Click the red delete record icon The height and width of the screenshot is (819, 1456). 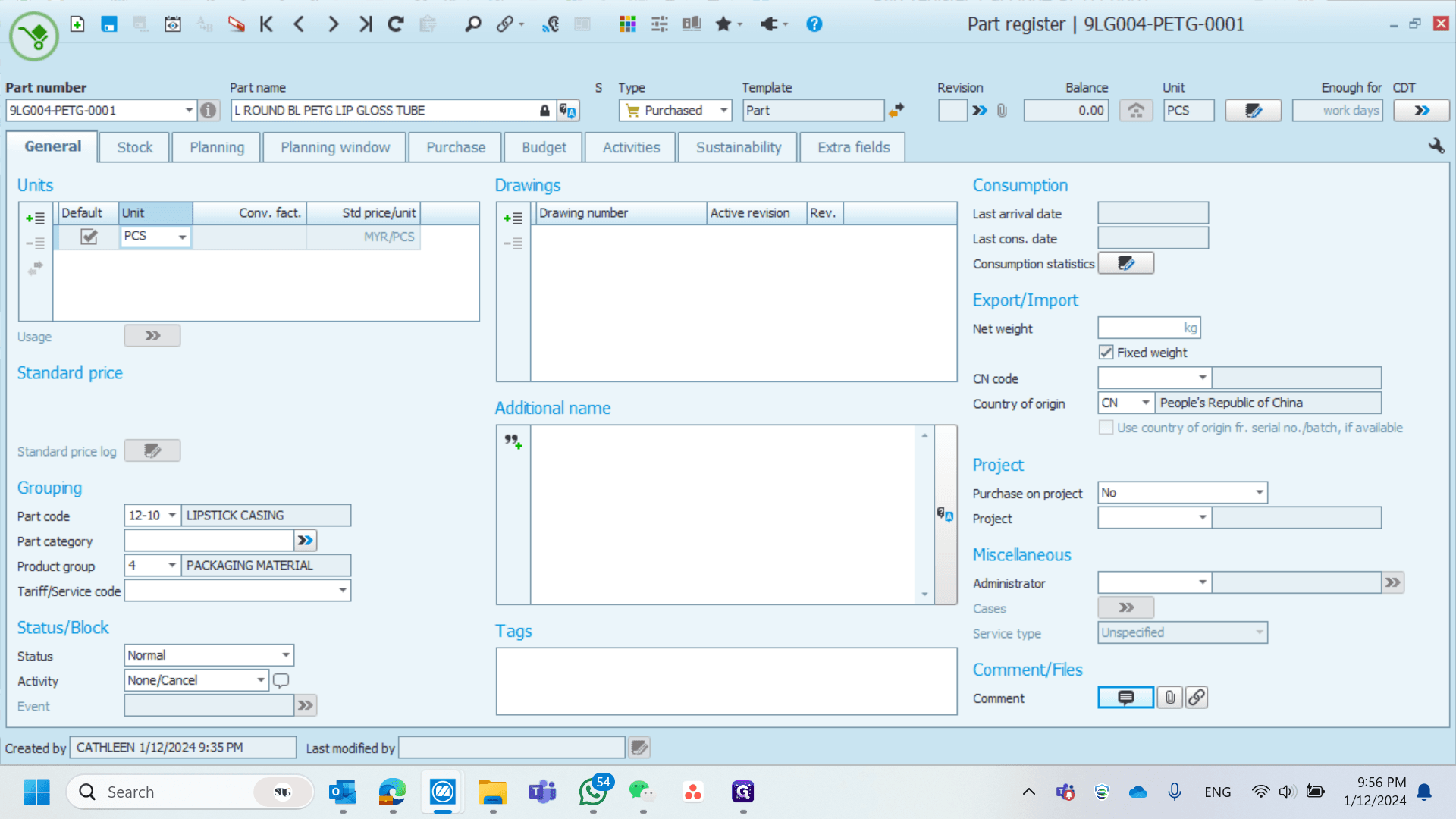[237, 24]
